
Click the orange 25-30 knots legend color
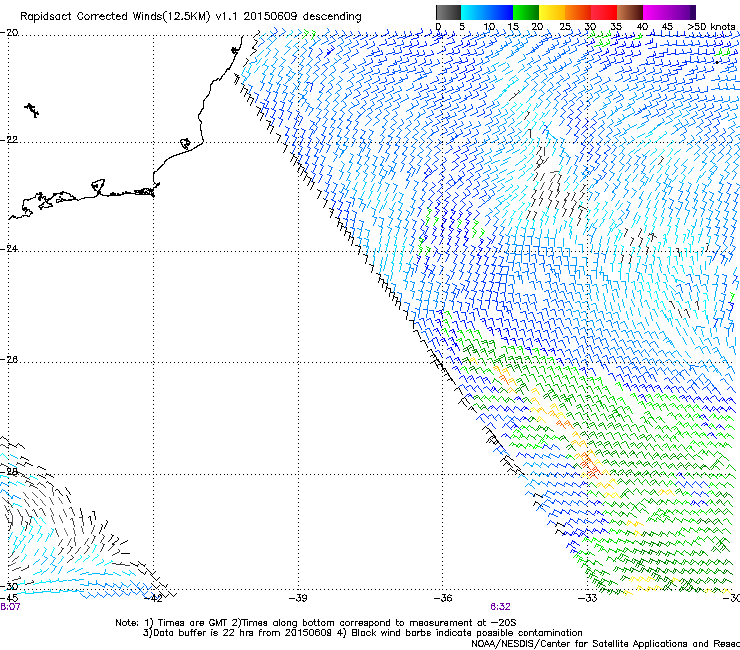click(x=578, y=12)
